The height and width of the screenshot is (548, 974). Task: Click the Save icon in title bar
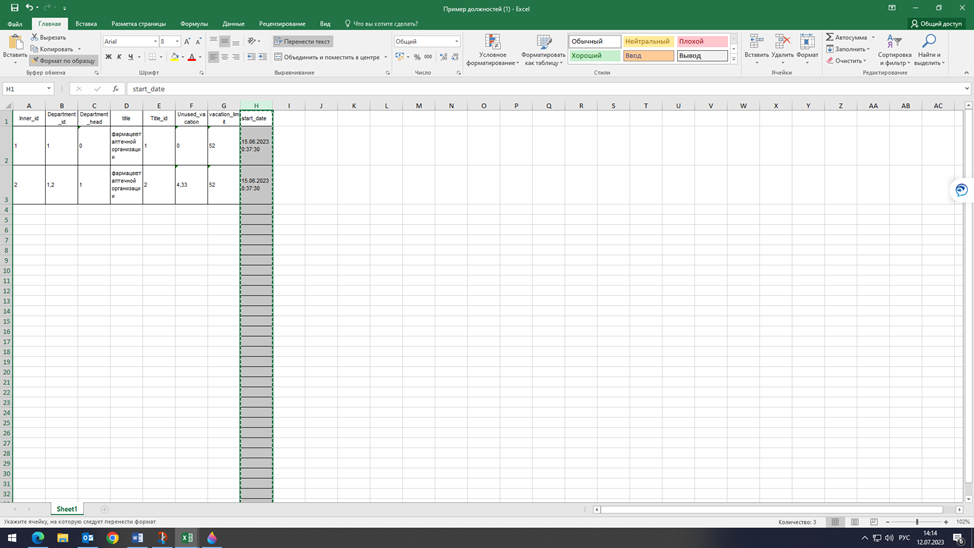[x=14, y=8]
